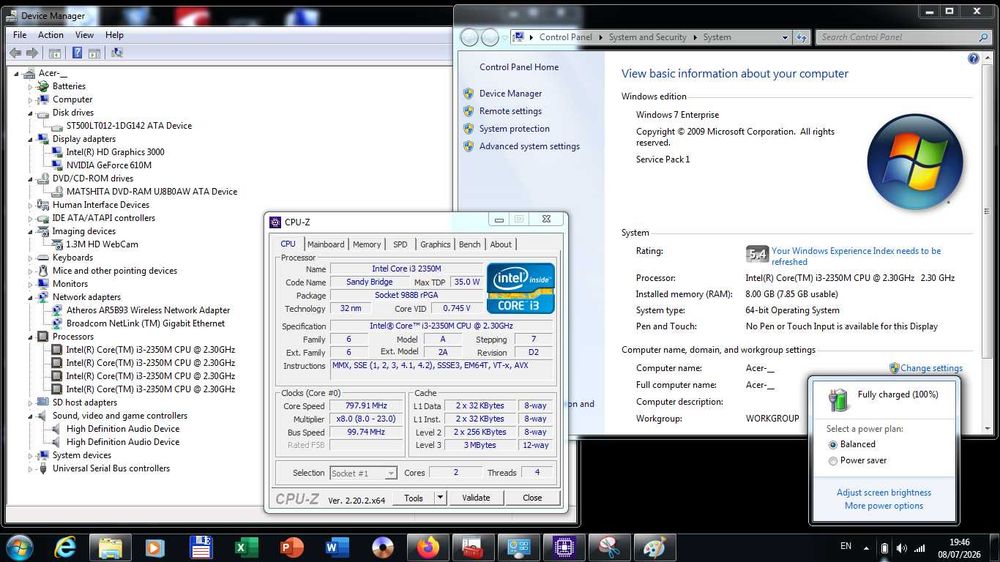
Task: Open the Paint taskbar icon
Action: (655, 547)
